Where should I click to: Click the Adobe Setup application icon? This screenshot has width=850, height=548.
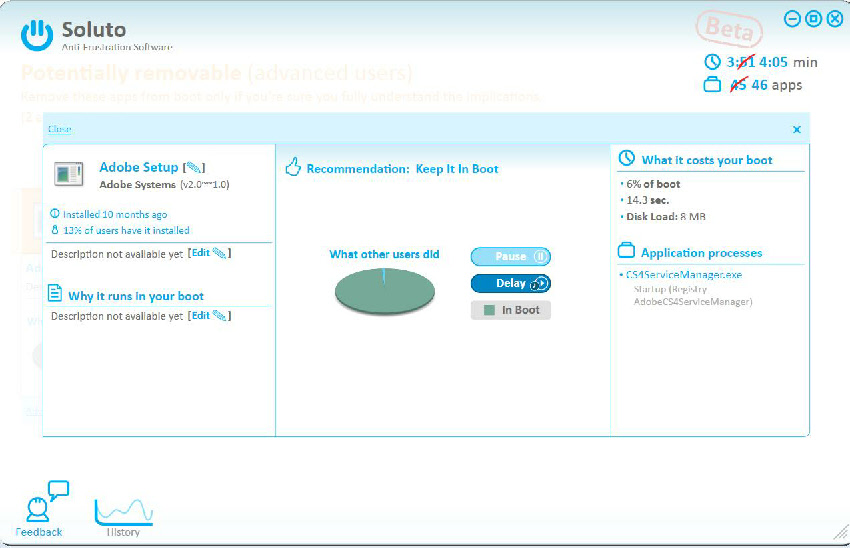click(69, 175)
